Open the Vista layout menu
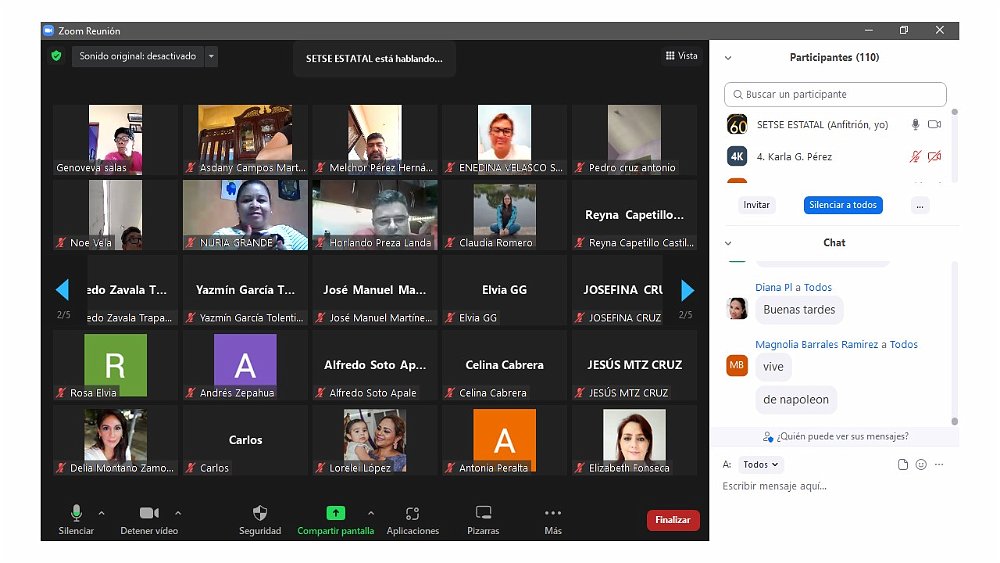This screenshot has height=563, width=1000. tap(681, 56)
